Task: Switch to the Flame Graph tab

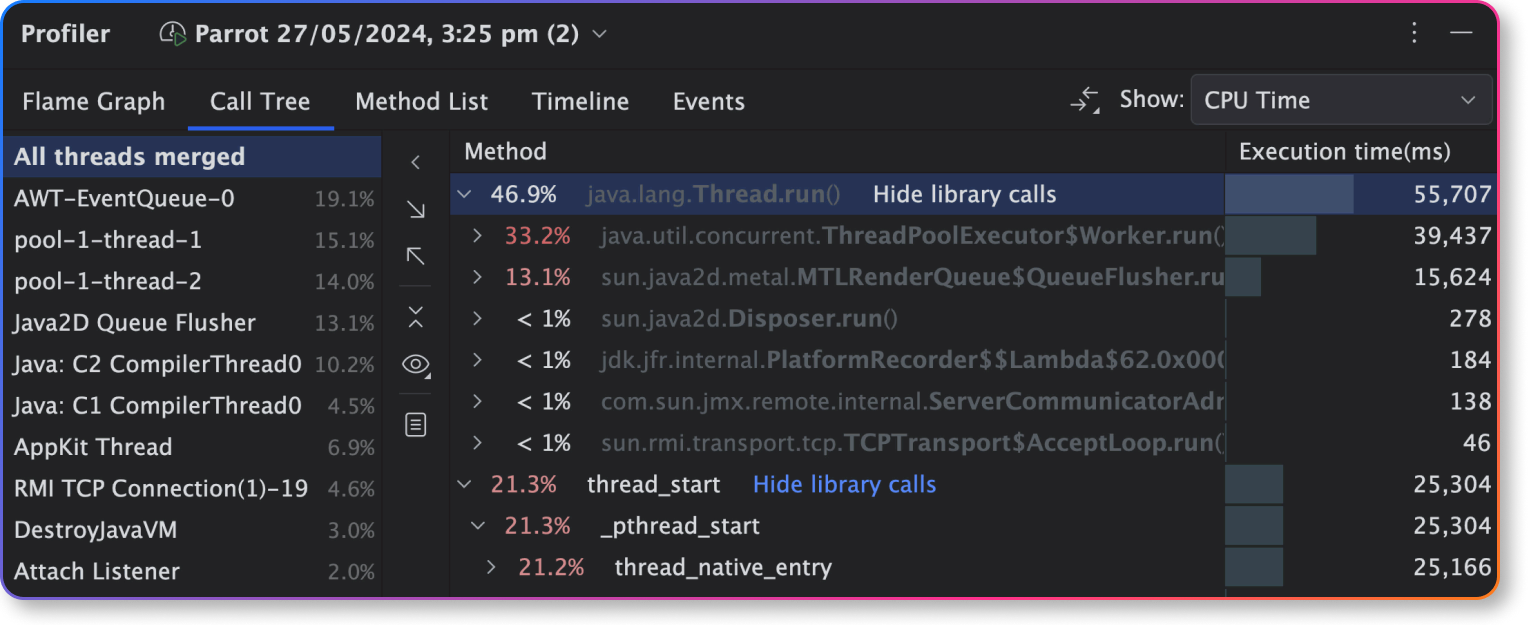Action: coord(93,101)
